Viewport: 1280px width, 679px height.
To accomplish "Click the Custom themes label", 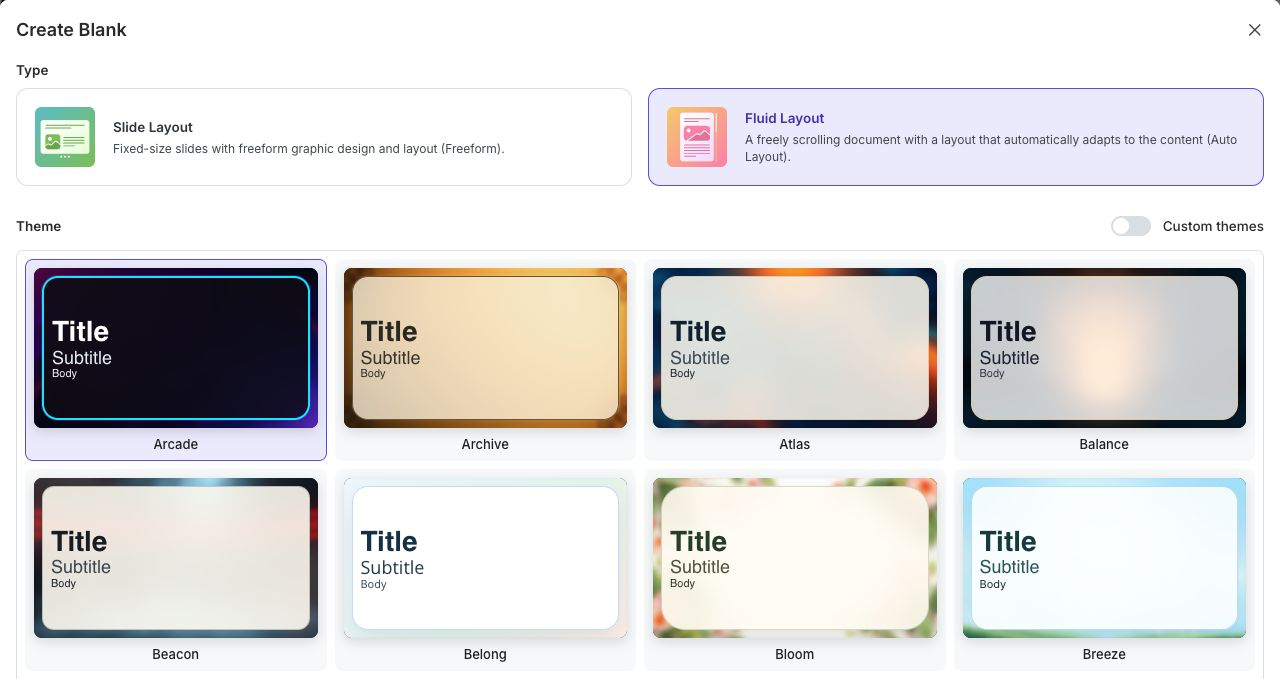I will 1213,226.
